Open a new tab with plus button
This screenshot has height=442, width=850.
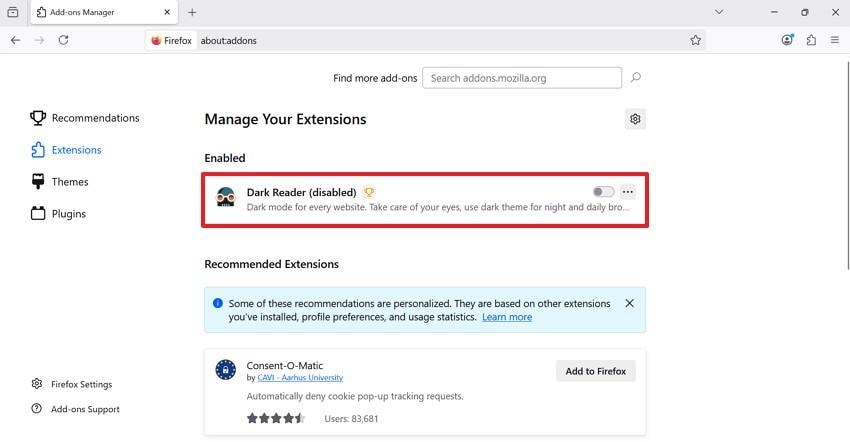192,12
